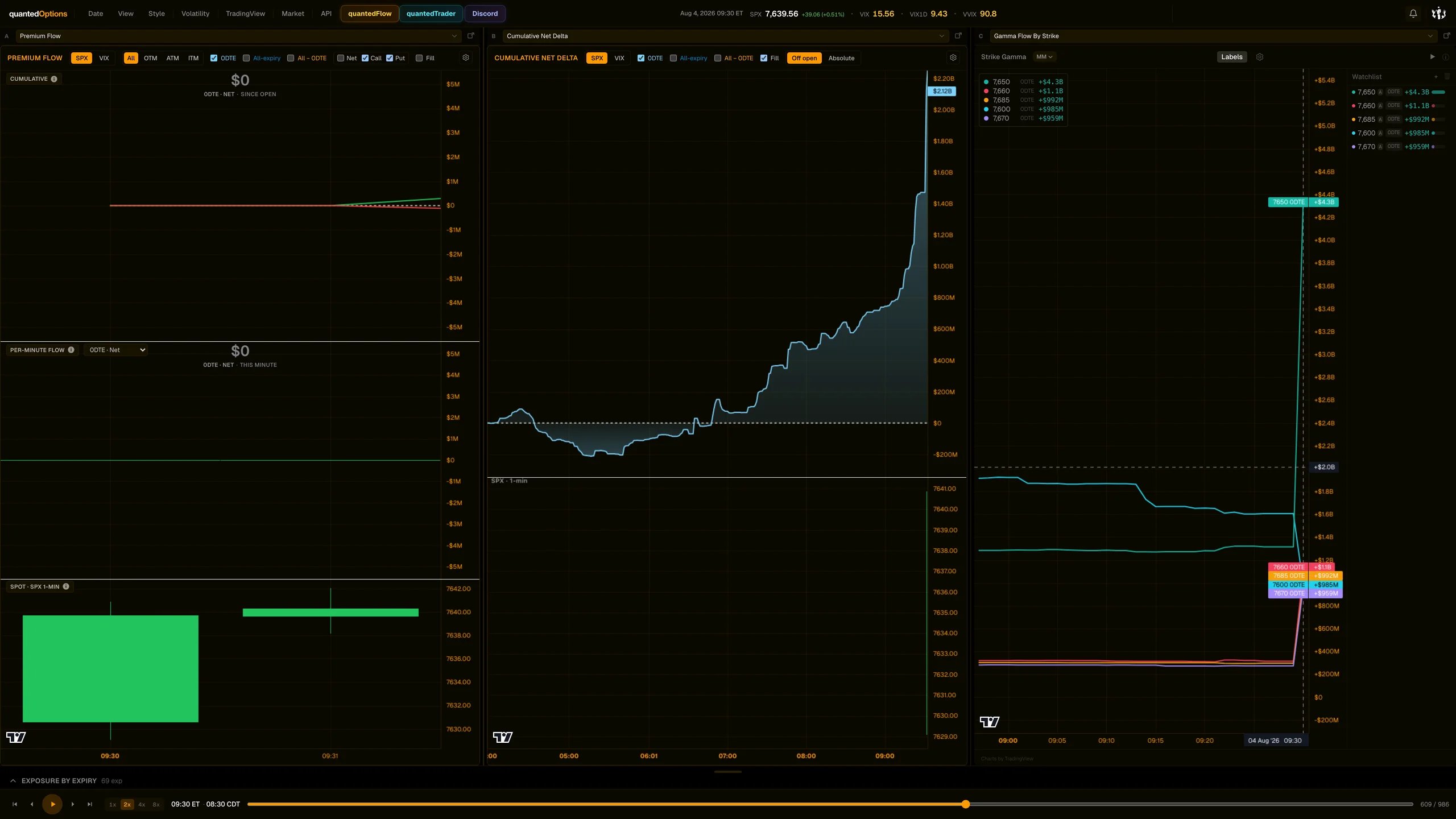Click the Strike Gamma play arrow icon

1432,57
